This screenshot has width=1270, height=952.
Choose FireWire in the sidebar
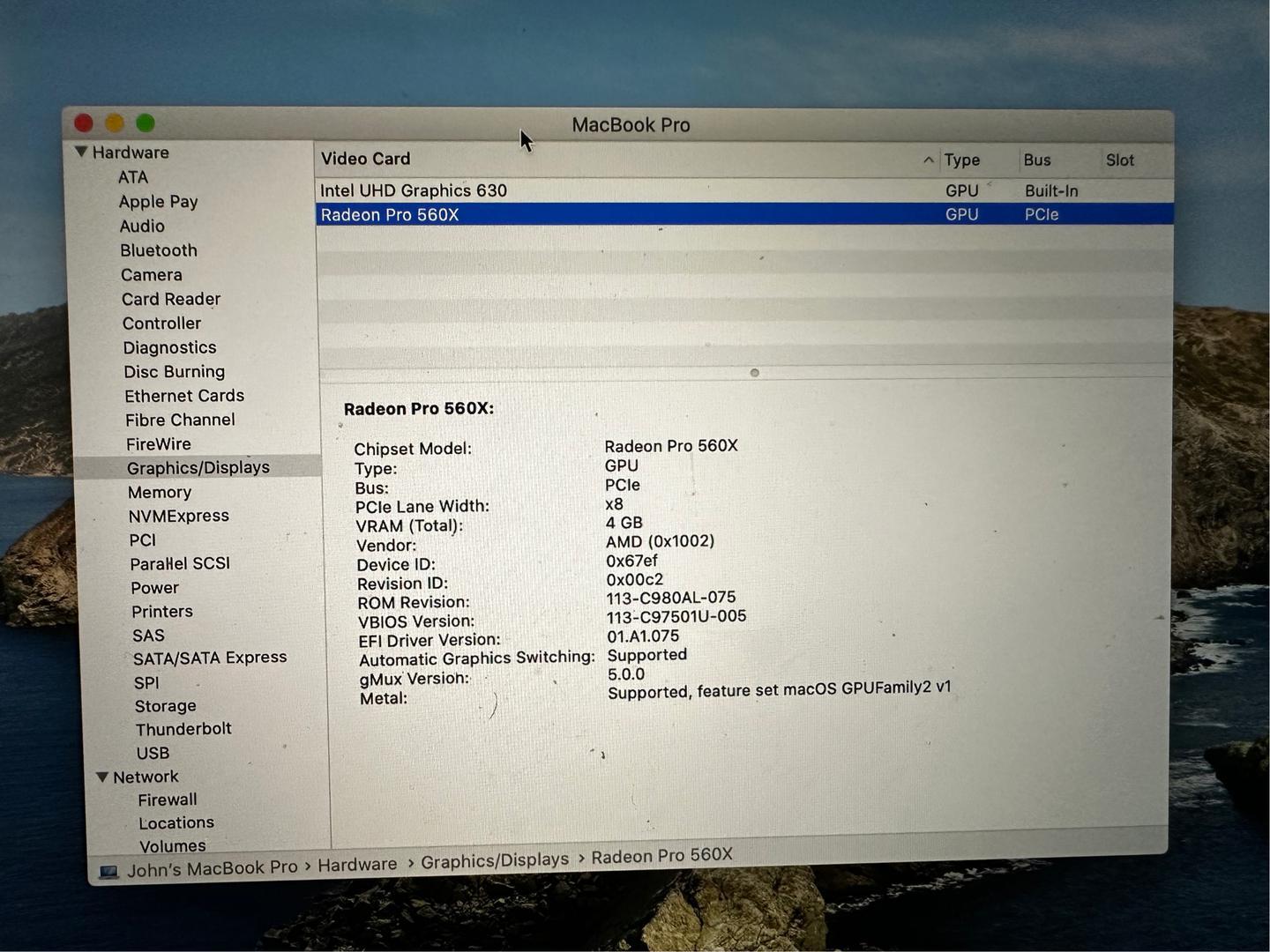pos(159,444)
